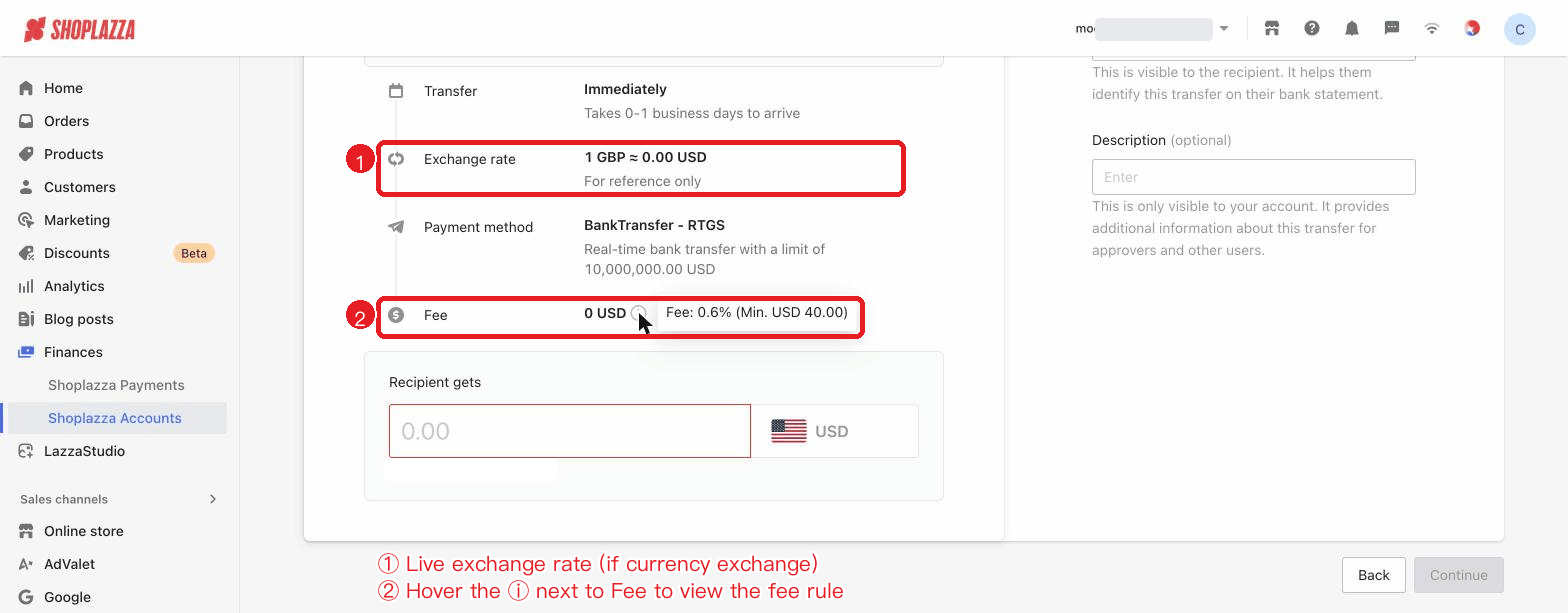Select Shoplazza Accounts in the sidebar
The width and height of the screenshot is (1568, 613).
[x=115, y=418]
